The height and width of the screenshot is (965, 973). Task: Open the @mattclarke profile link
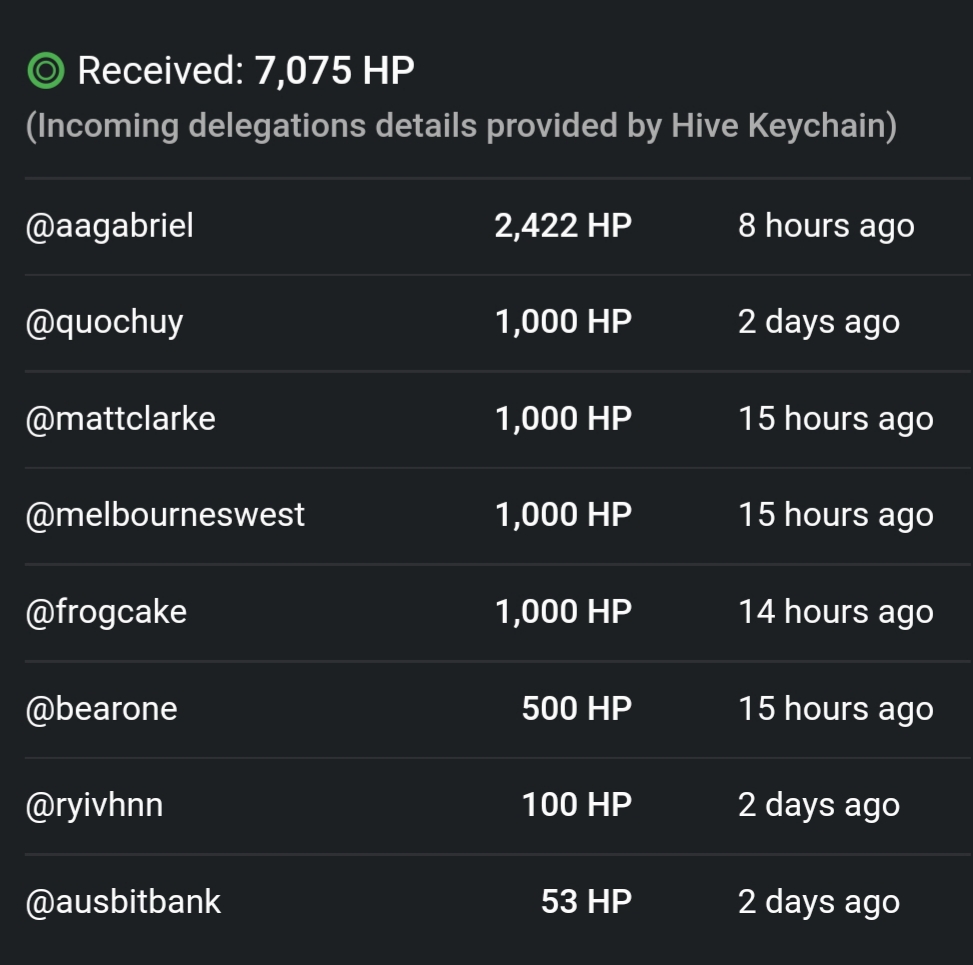[120, 418]
